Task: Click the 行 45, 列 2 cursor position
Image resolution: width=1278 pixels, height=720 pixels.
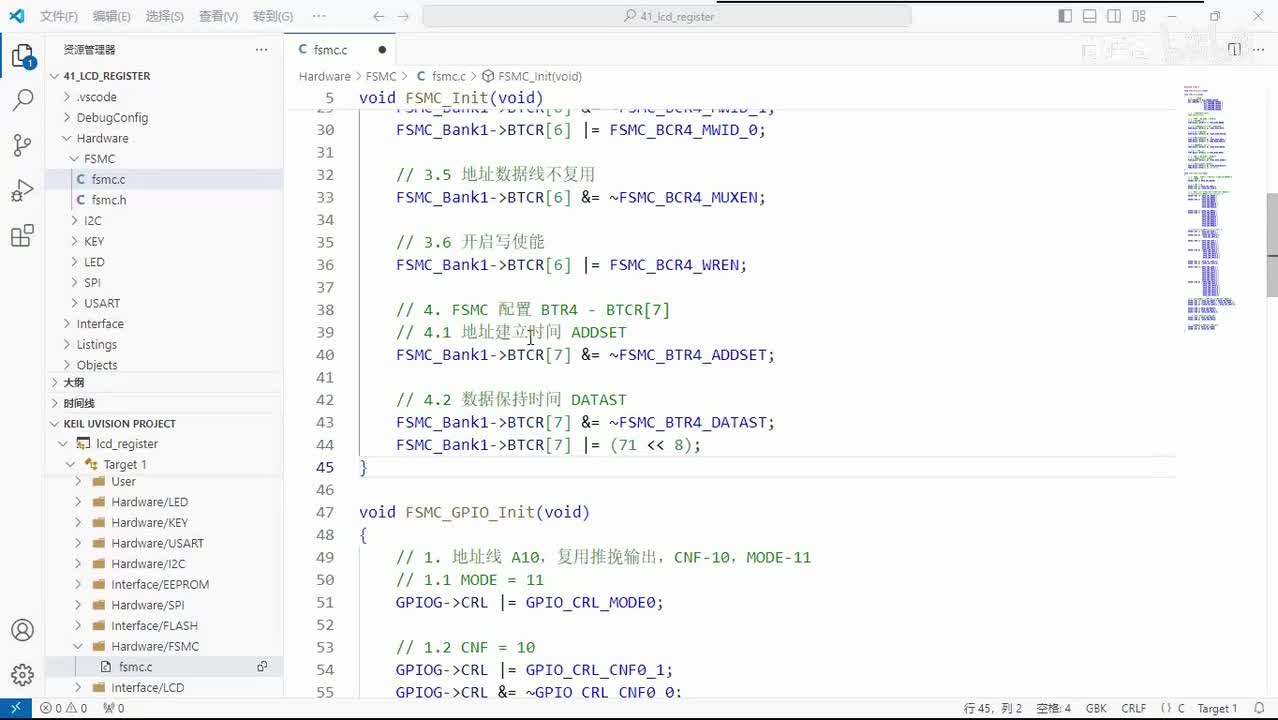Action: [993, 708]
